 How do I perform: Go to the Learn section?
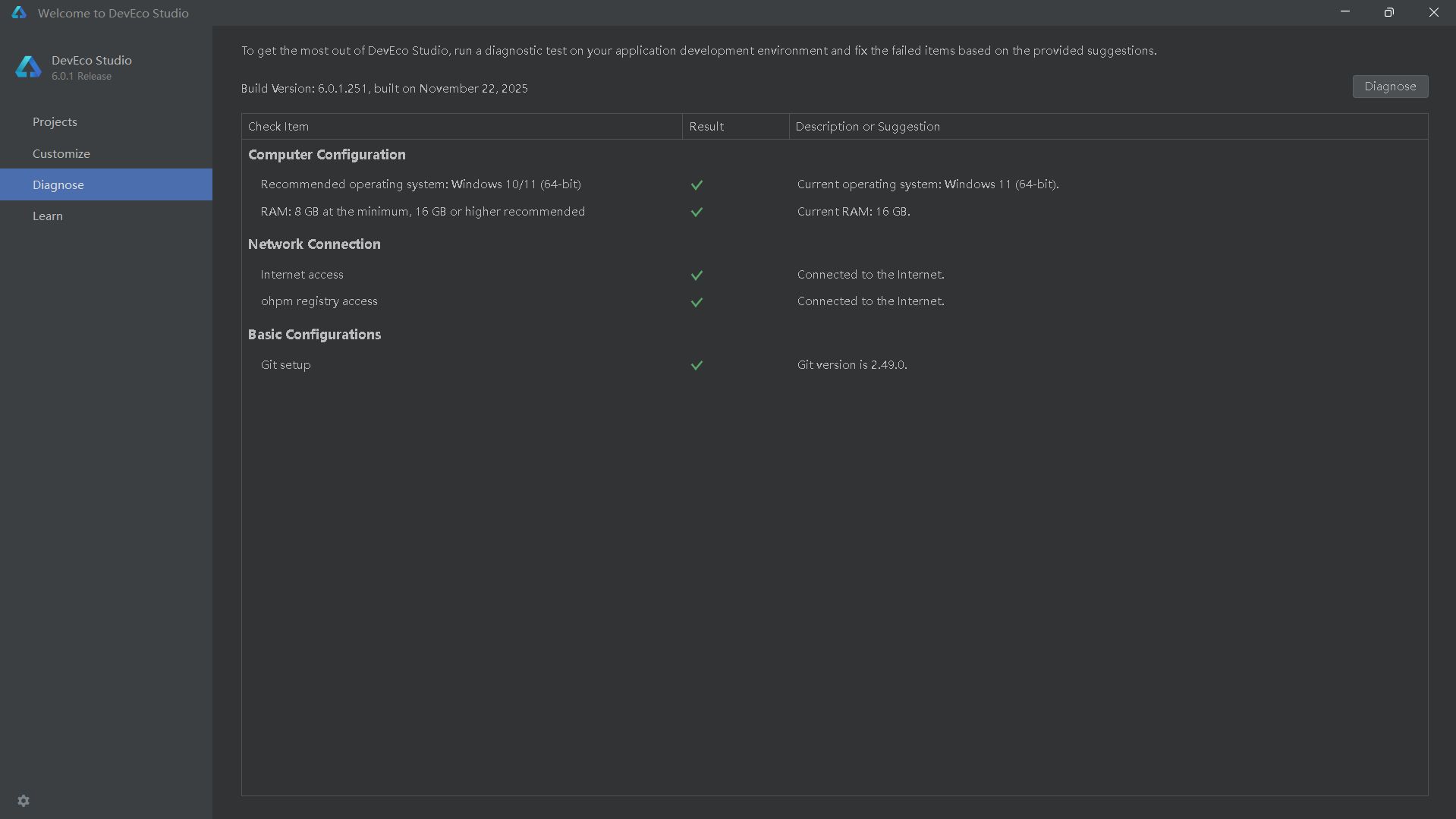click(106, 216)
